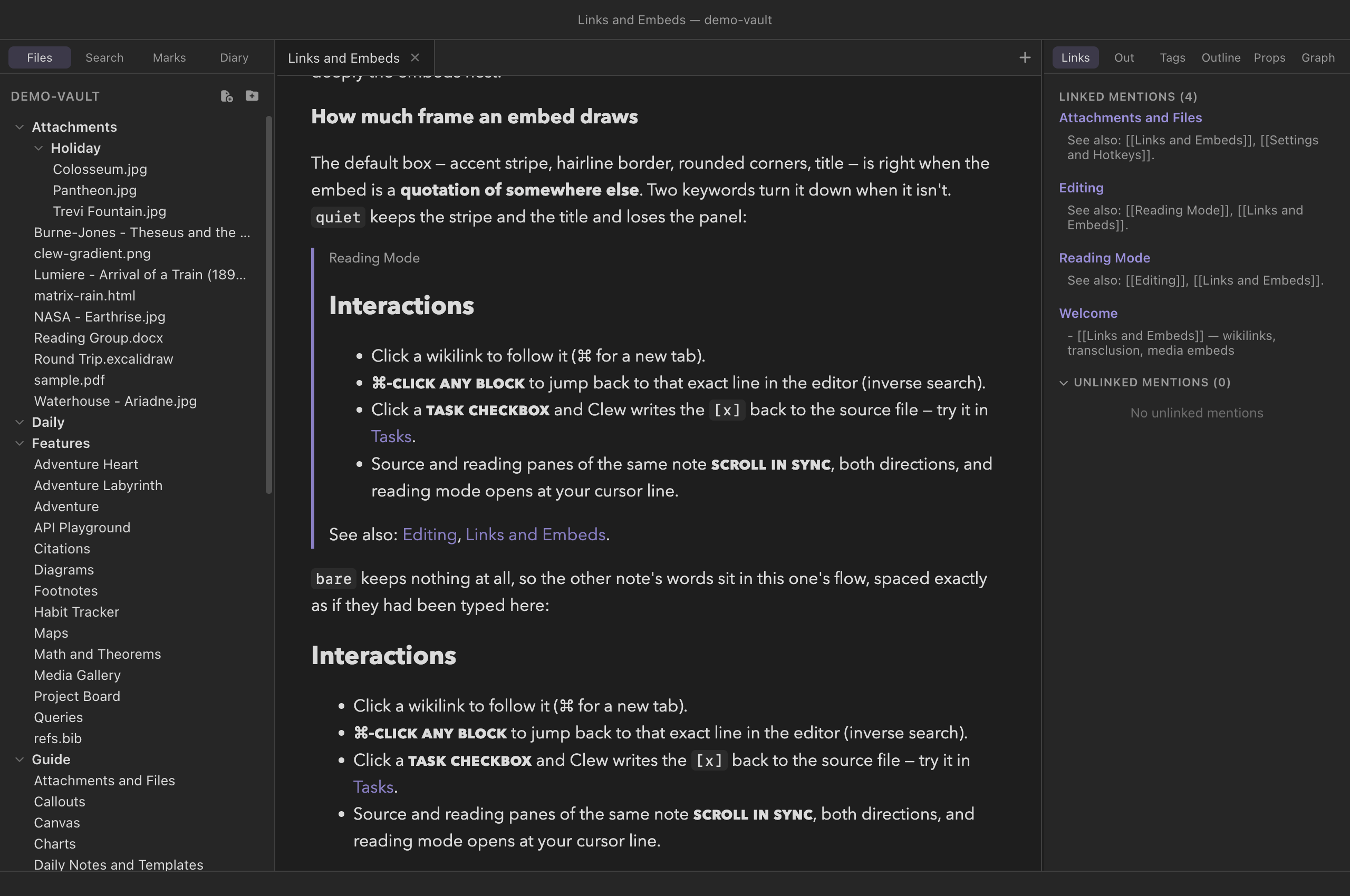Open the API Playground note

(x=82, y=528)
